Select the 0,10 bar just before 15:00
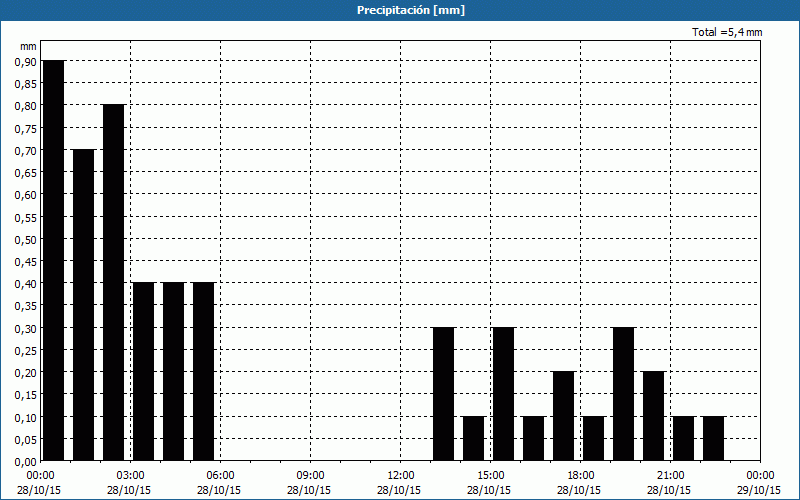This screenshot has width=800, height=500. tap(473, 439)
